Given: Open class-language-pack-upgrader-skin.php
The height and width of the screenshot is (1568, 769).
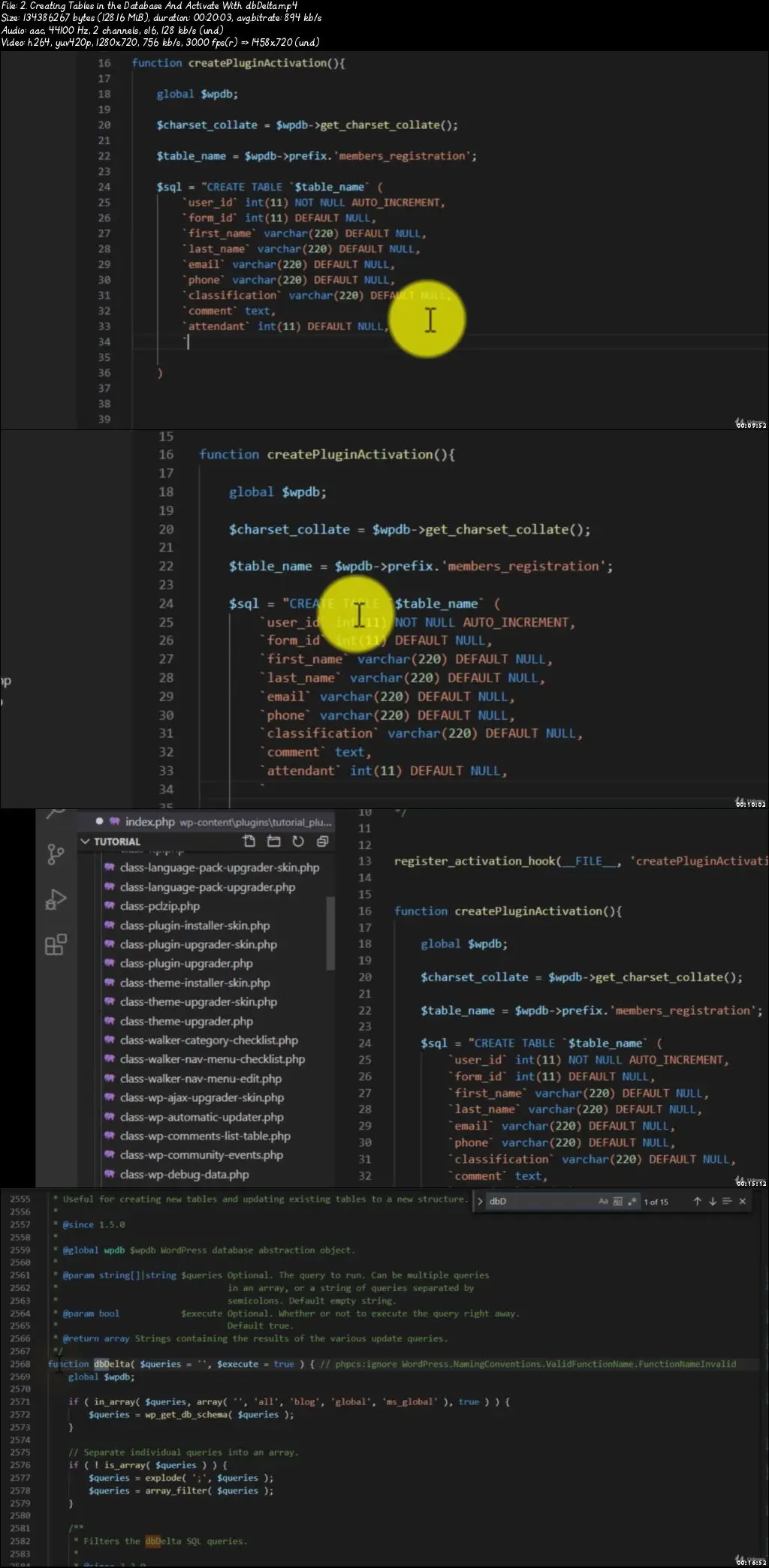Looking at the screenshot, I should tap(219, 868).
